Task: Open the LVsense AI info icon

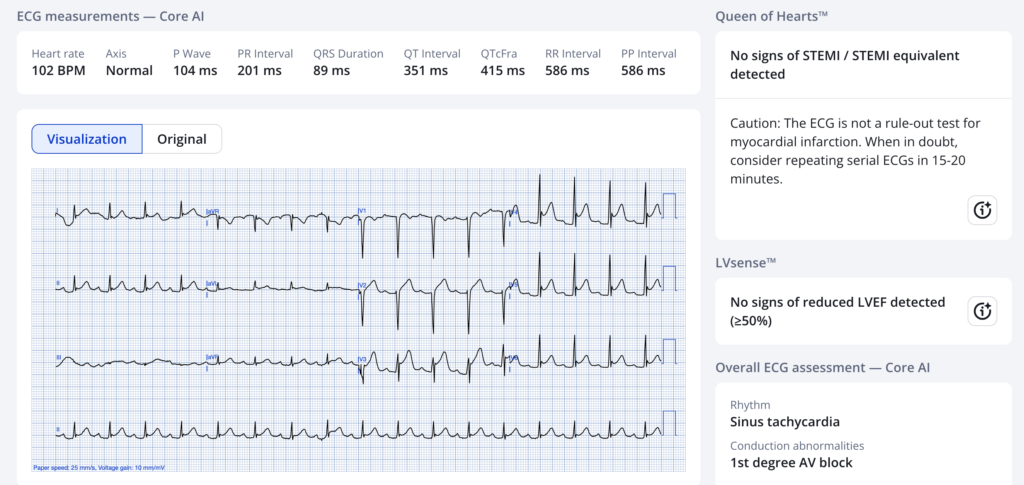Action: click(981, 311)
